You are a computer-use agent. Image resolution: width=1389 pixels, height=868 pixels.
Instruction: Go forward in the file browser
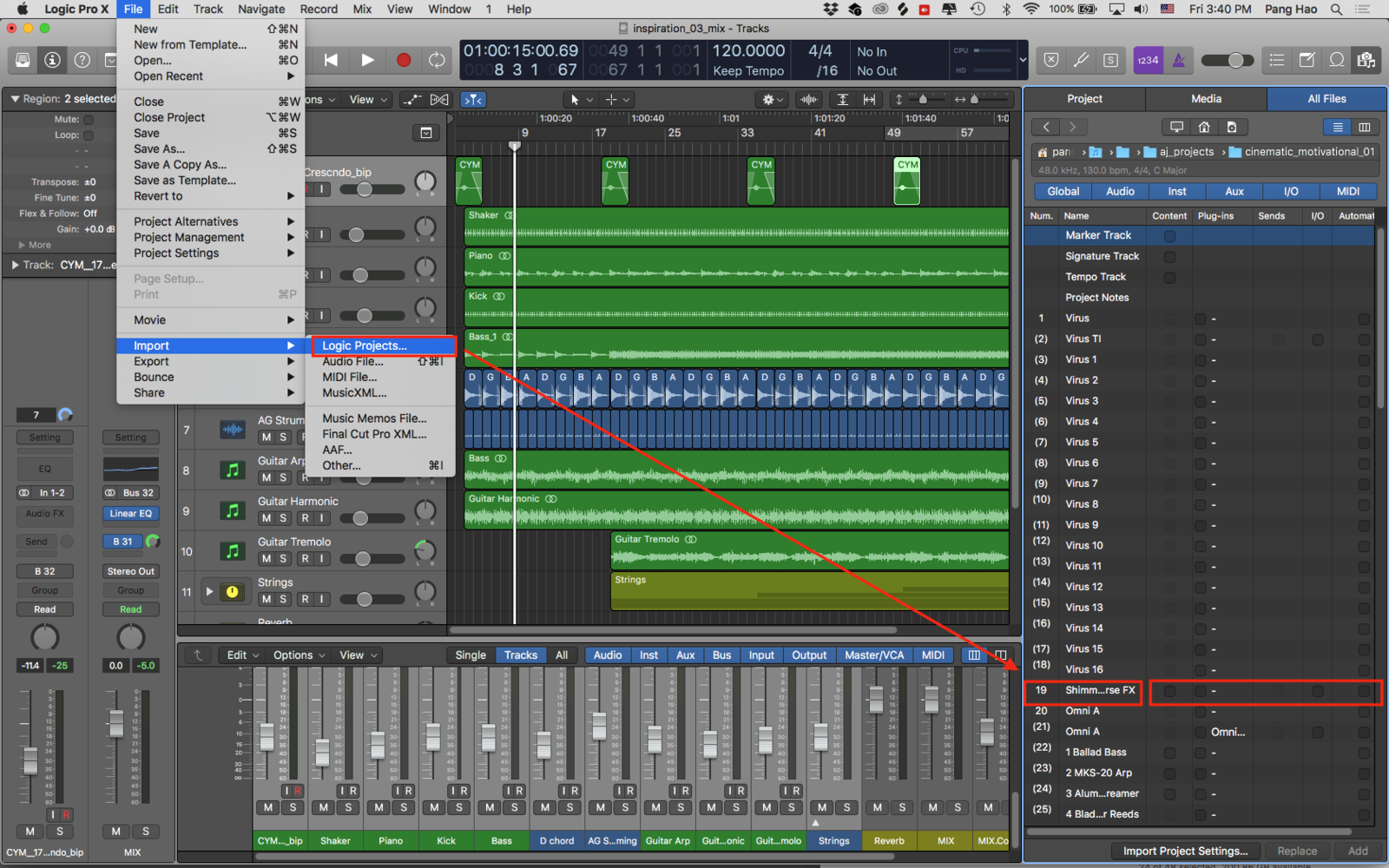1073,127
